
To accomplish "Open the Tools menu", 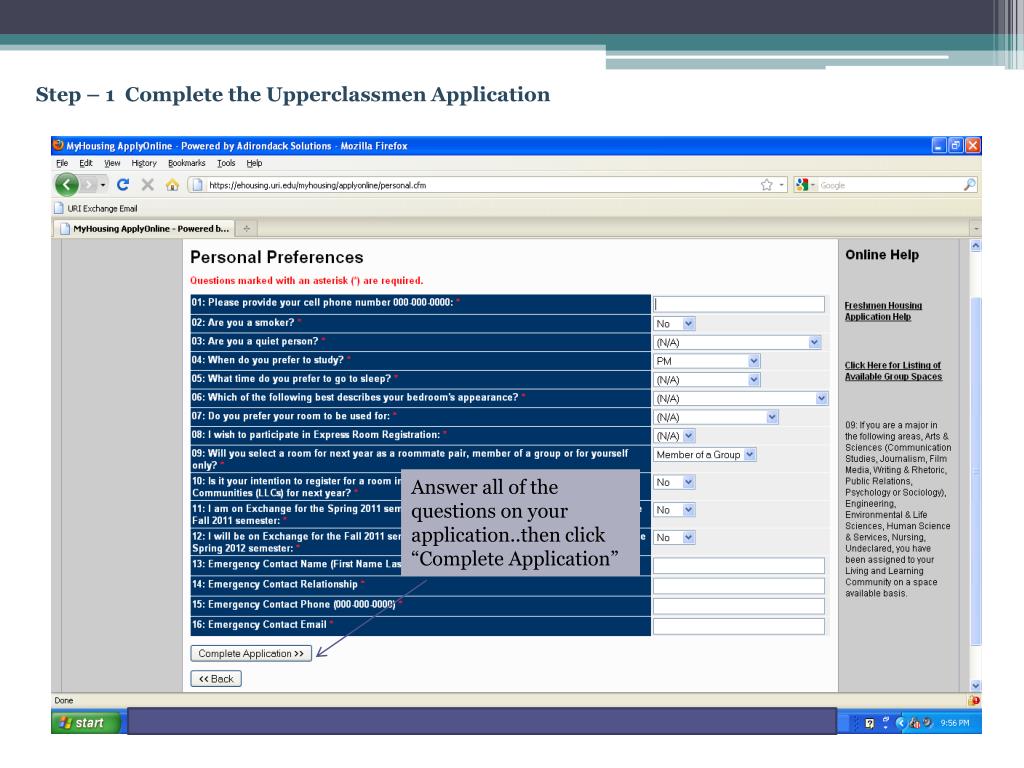I will tap(226, 163).
